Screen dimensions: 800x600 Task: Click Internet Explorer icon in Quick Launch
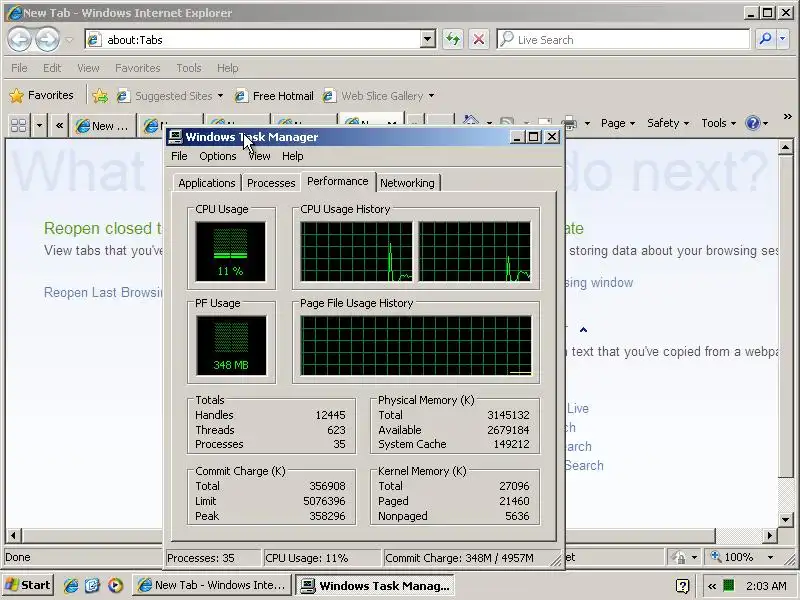point(71,585)
